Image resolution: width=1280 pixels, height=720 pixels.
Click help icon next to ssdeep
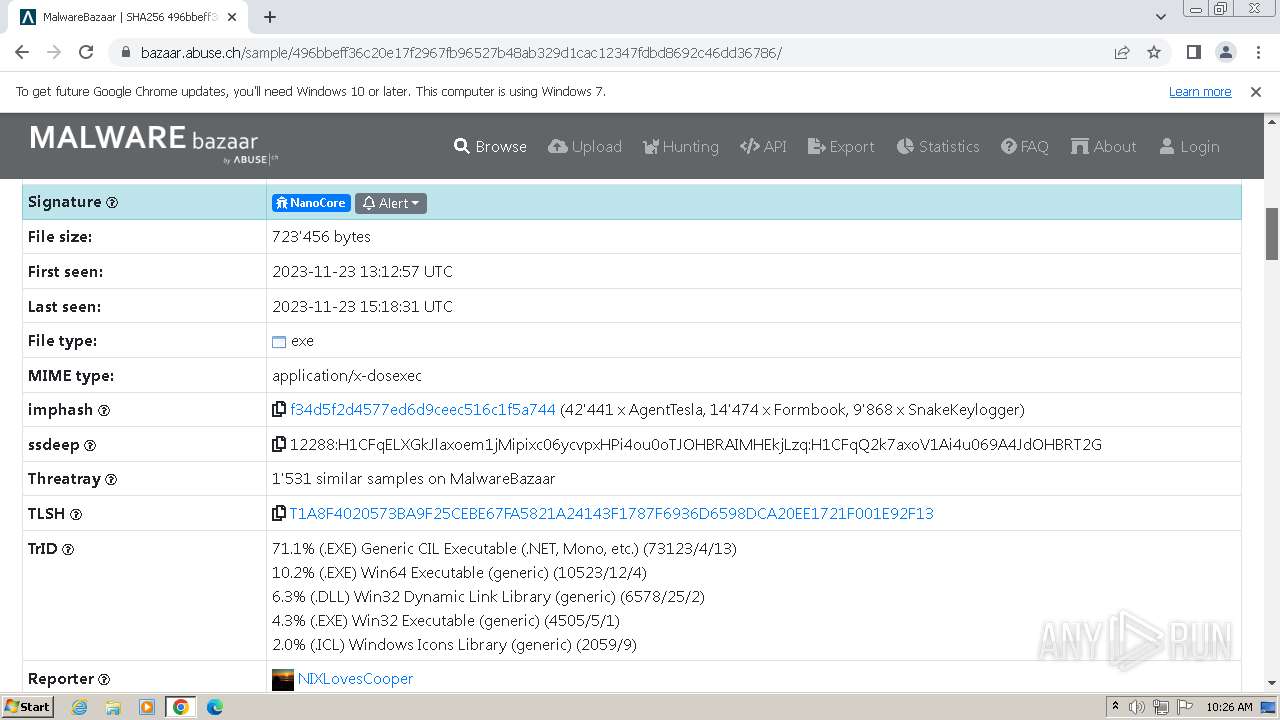[90, 445]
